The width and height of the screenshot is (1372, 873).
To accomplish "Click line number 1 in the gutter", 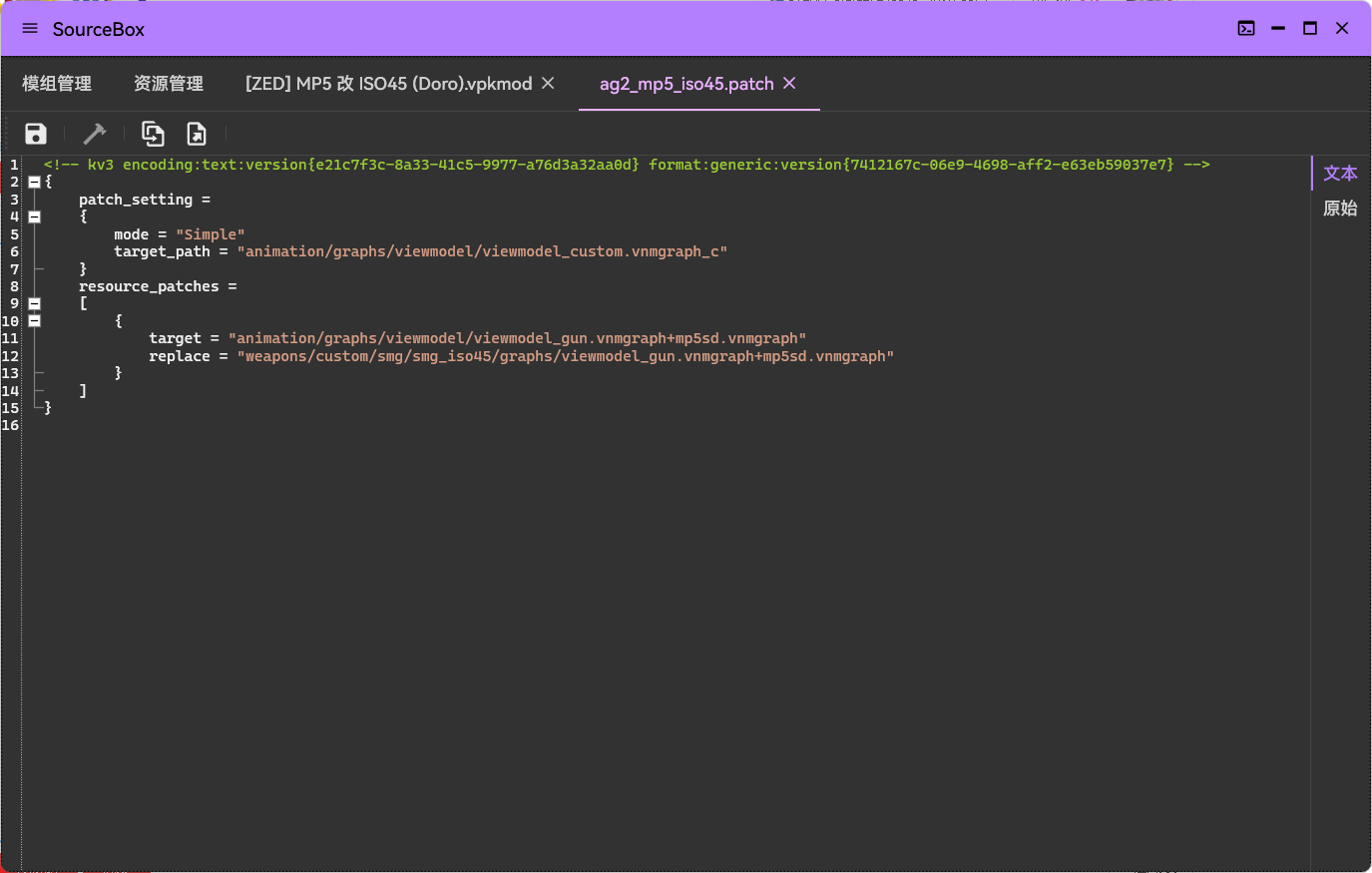I will [14, 165].
